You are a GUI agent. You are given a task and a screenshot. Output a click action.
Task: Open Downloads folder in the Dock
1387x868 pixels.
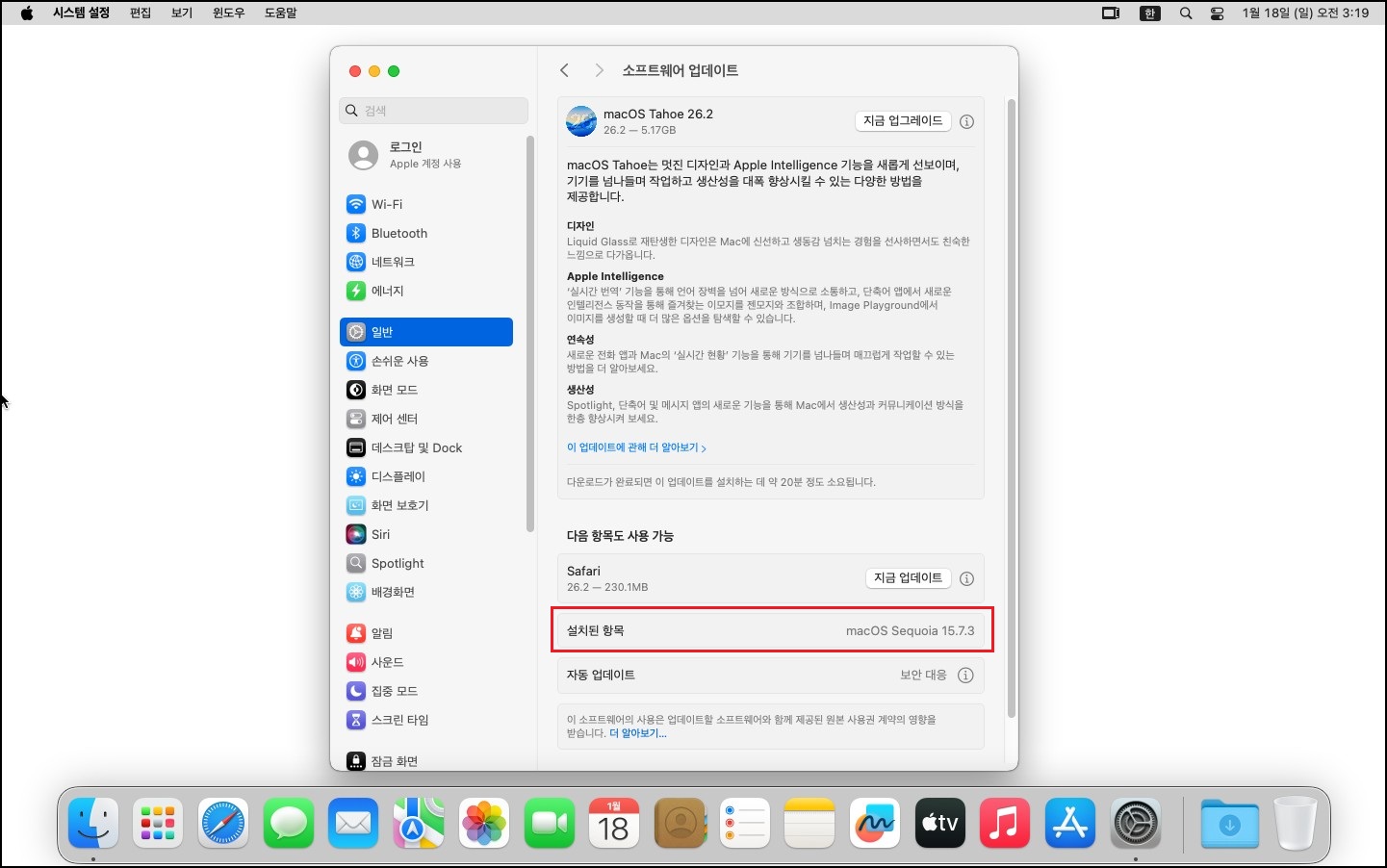pyautogui.click(x=1229, y=824)
